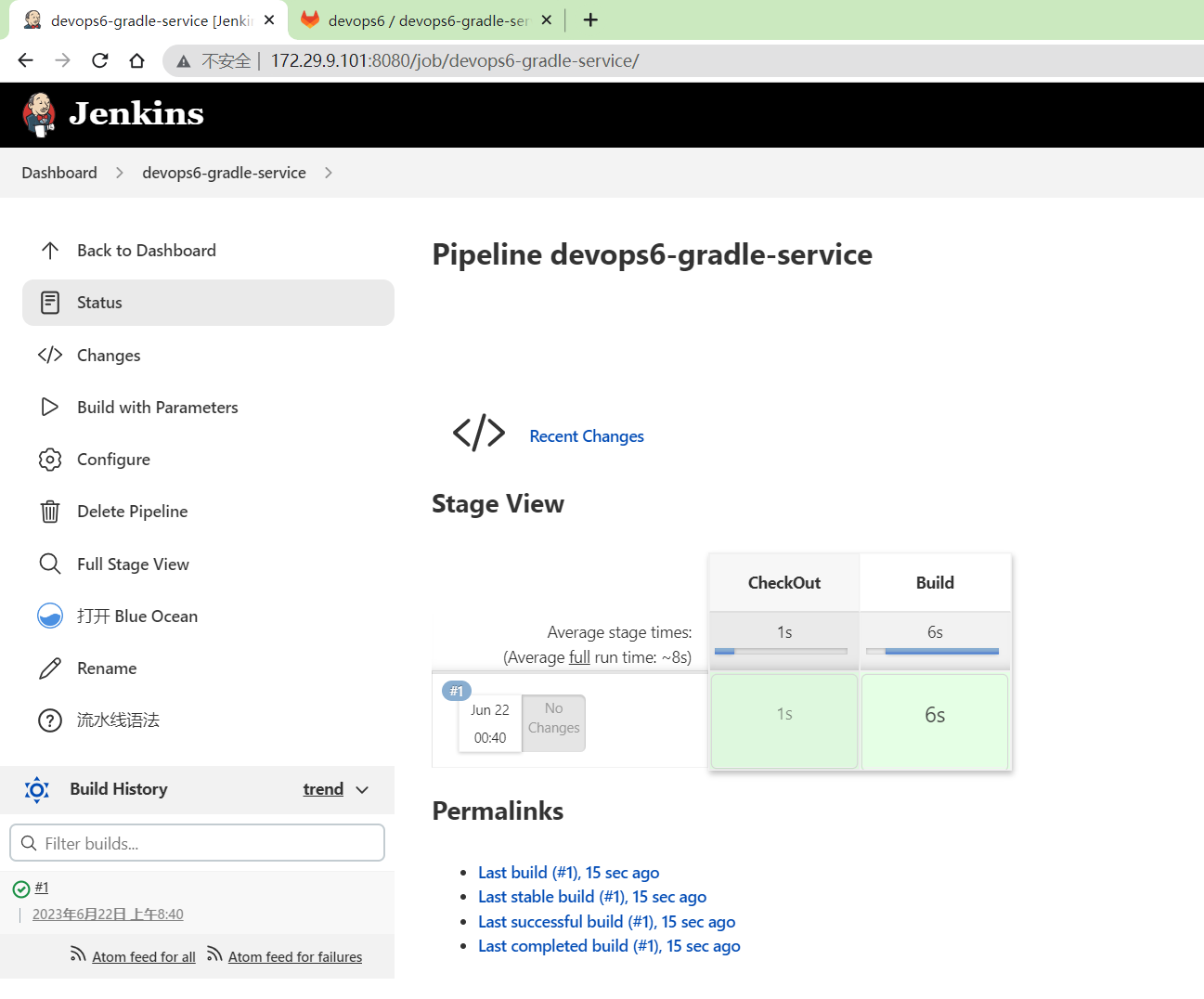Viewport: 1204px width, 999px height.
Task: Expand chevron after devops6-gradle-service breadcrumb
Action: pos(329,173)
